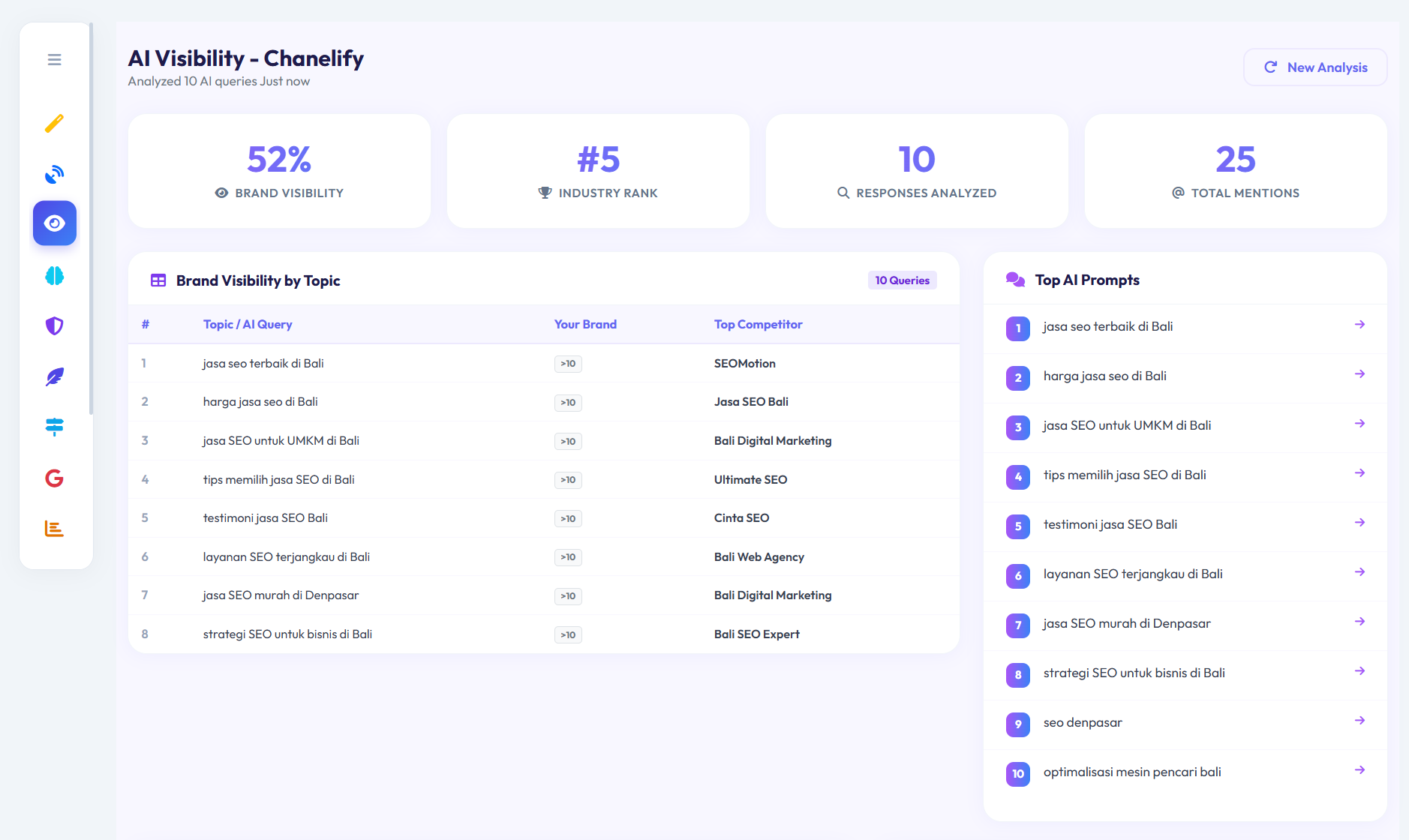Screen dimensions: 1409x840
Task: Select table row 'jasa SEO untuk UMKM di Bali'
Action: tap(544, 441)
